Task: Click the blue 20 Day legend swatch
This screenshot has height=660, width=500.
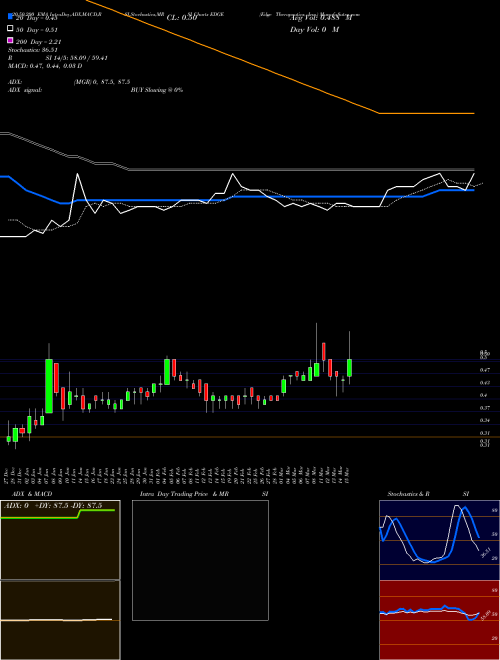Action: click(x=10, y=17)
